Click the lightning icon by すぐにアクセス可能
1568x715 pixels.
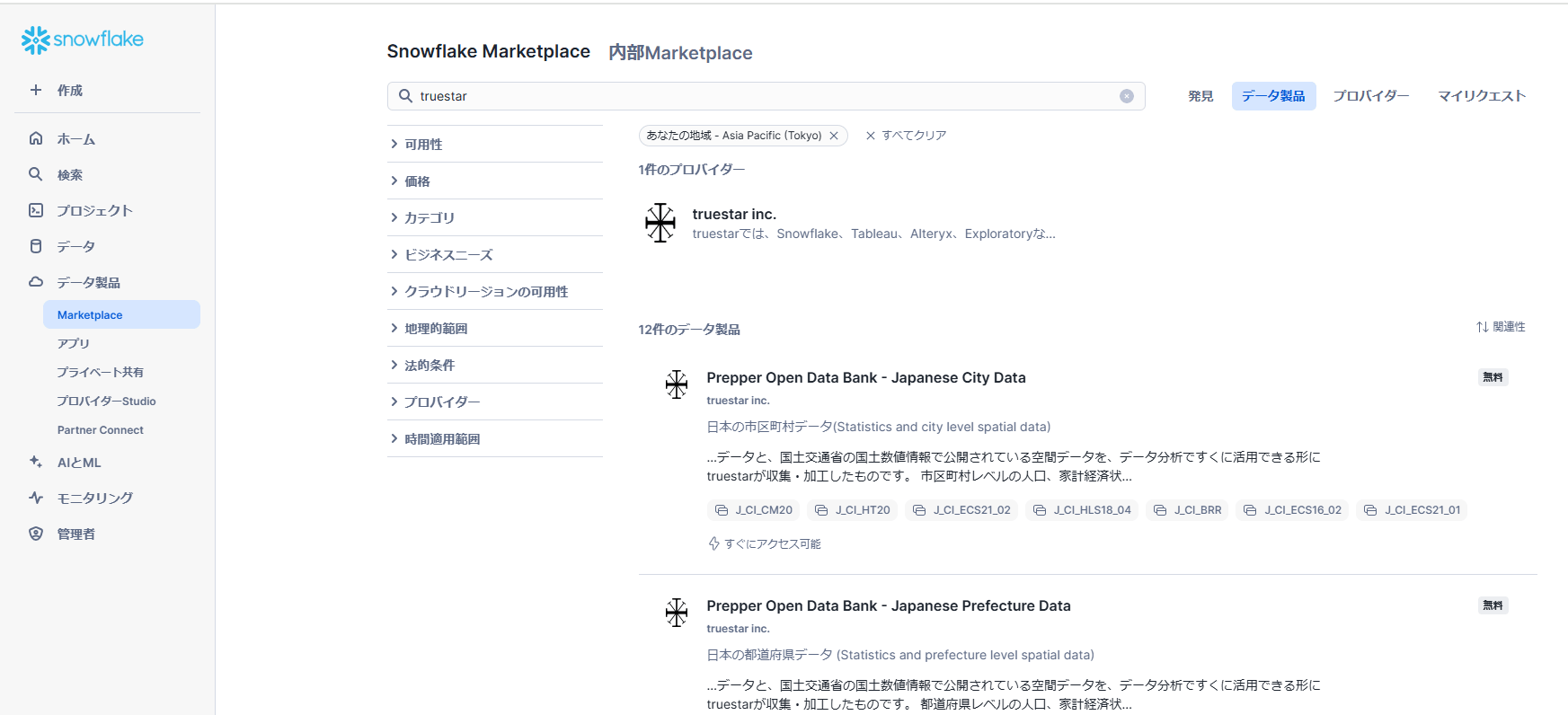coord(714,543)
